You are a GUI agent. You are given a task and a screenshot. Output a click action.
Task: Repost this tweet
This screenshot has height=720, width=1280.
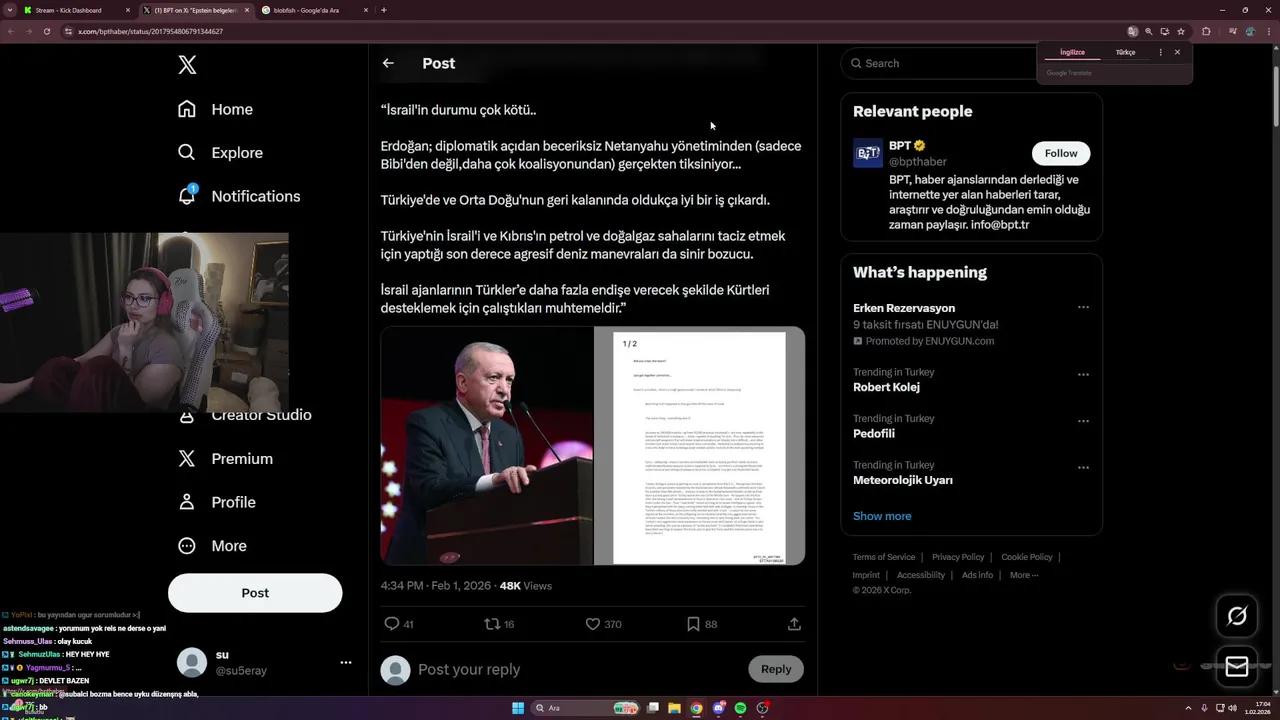[492, 624]
